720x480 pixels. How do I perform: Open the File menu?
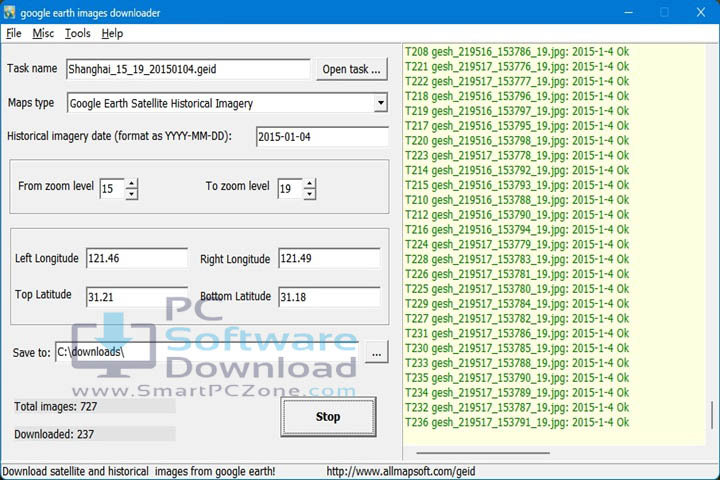pos(14,34)
